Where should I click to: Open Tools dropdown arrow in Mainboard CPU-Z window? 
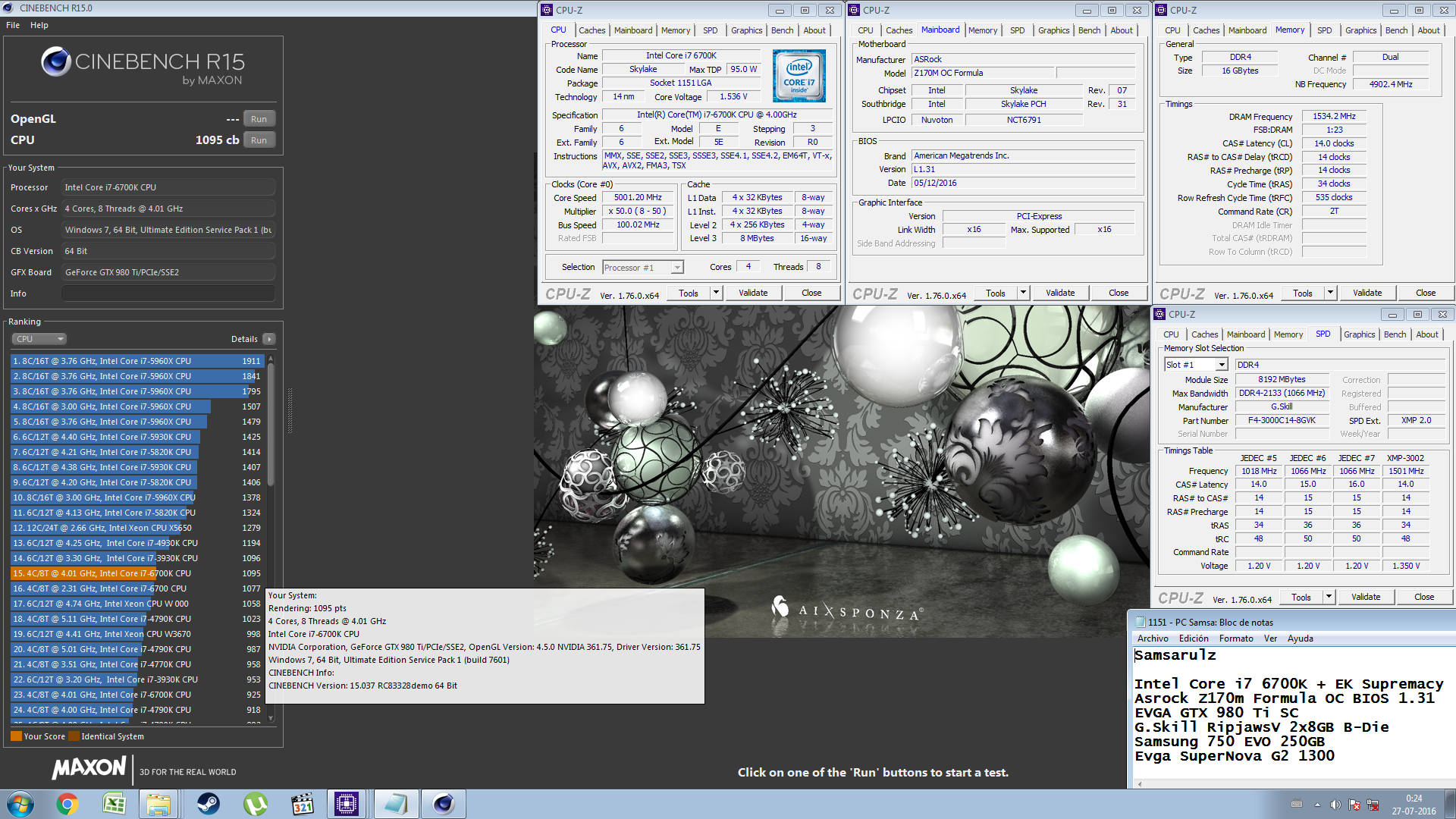click(1023, 293)
